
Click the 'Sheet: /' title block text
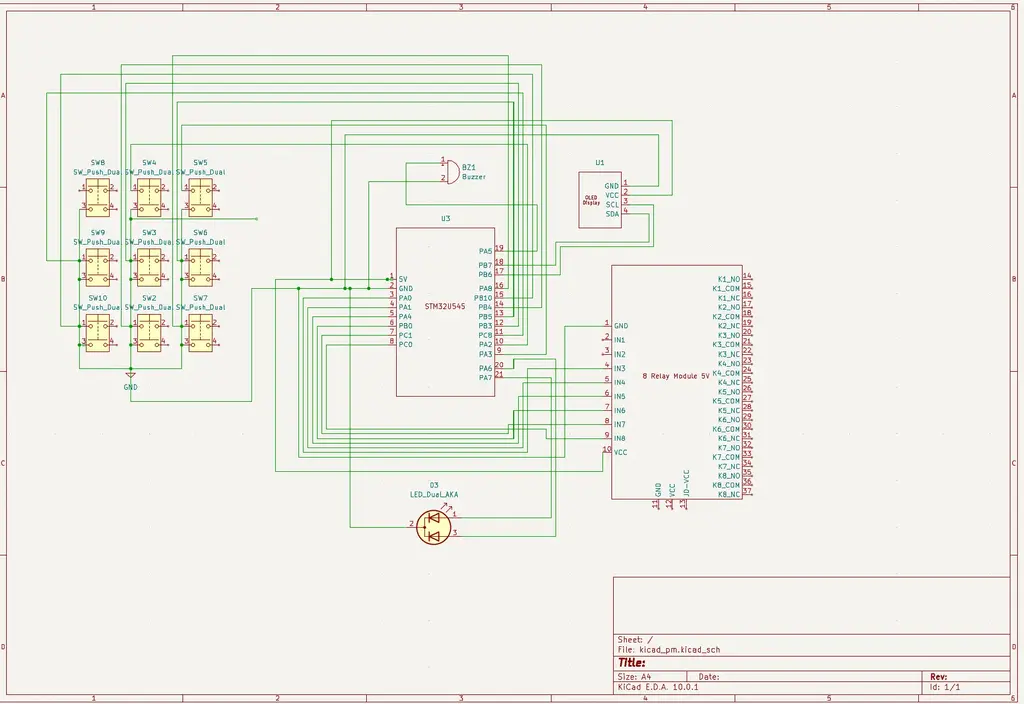pos(635,640)
